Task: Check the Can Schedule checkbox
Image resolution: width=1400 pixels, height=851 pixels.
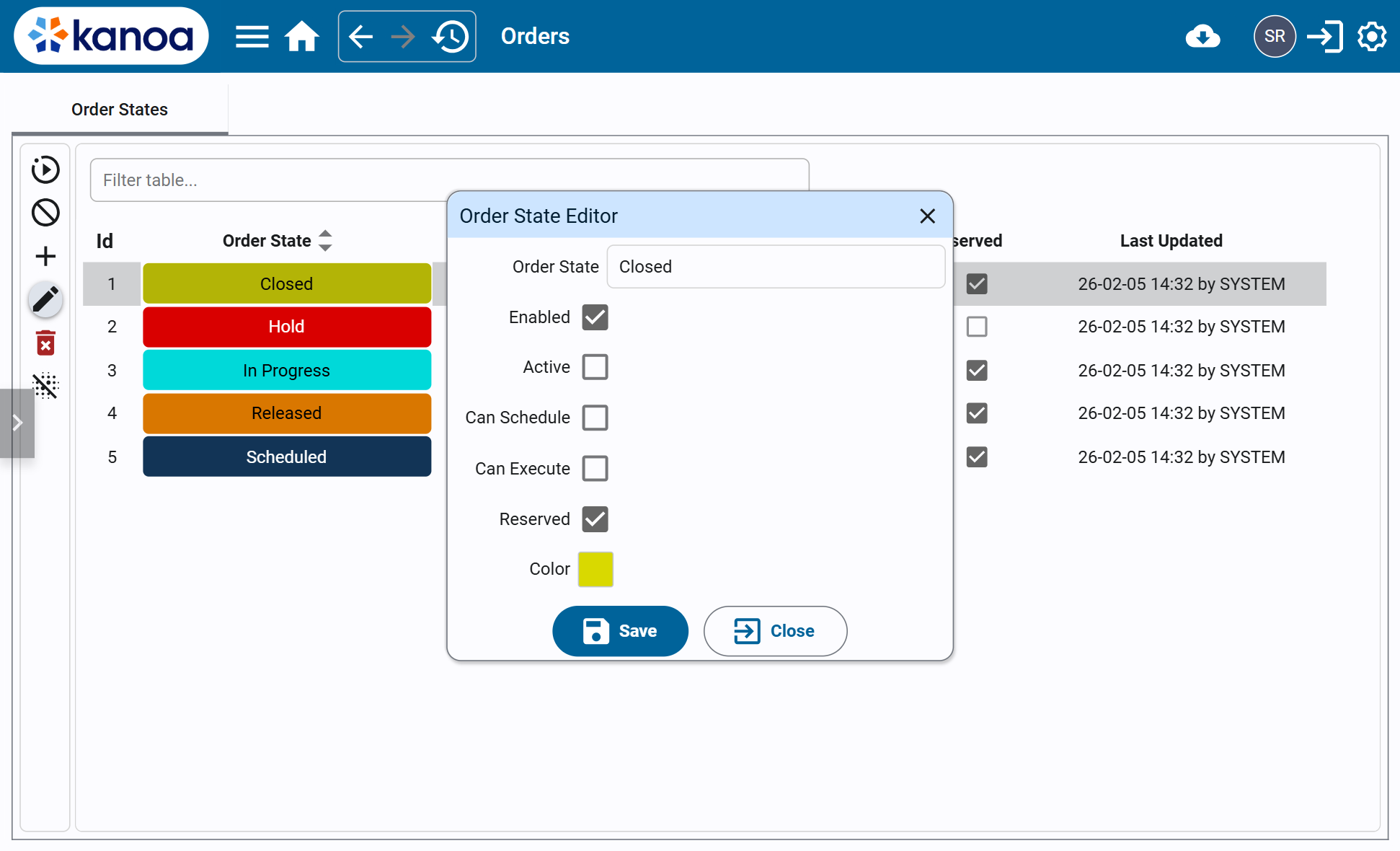Action: 595,418
